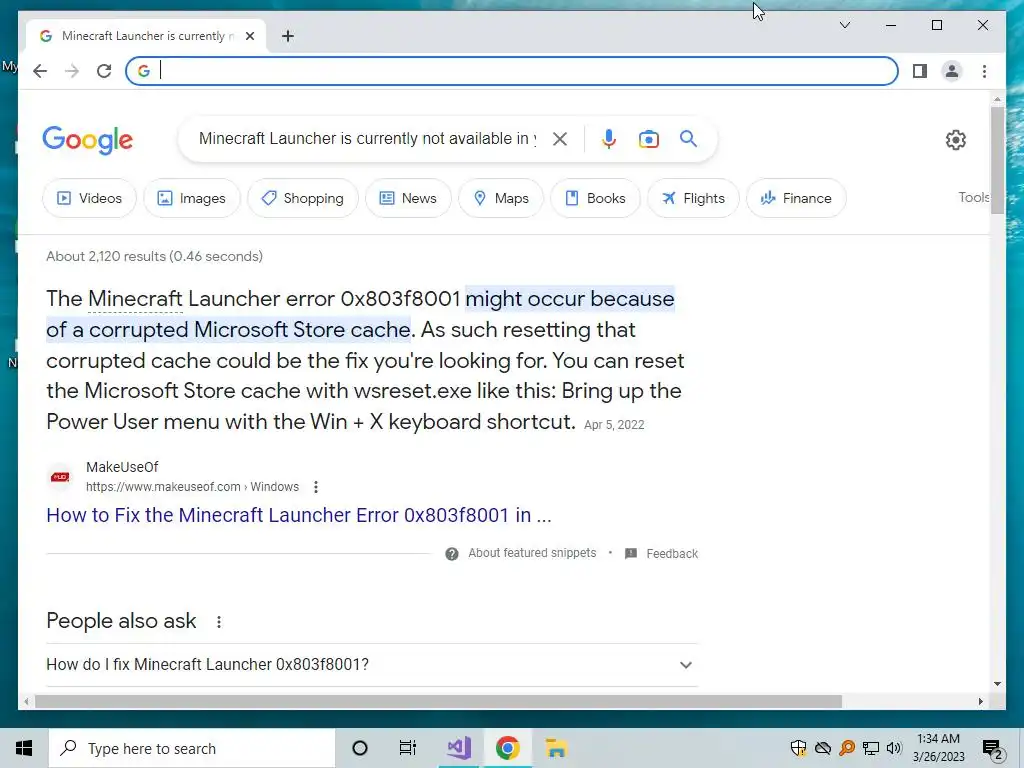The height and width of the screenshot is (768, 1024).
Task: Click the Apr 5, 2022 snippet date
Action: [614, 425]
